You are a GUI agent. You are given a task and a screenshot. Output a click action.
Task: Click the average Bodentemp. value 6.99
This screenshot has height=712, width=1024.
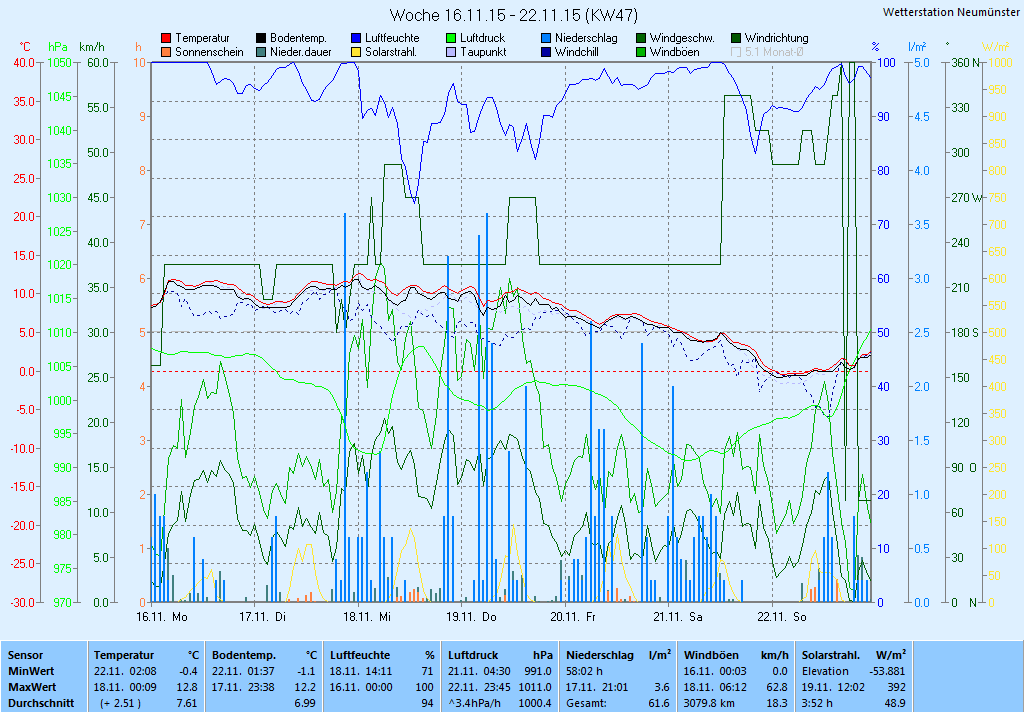(x=305, y=704)
